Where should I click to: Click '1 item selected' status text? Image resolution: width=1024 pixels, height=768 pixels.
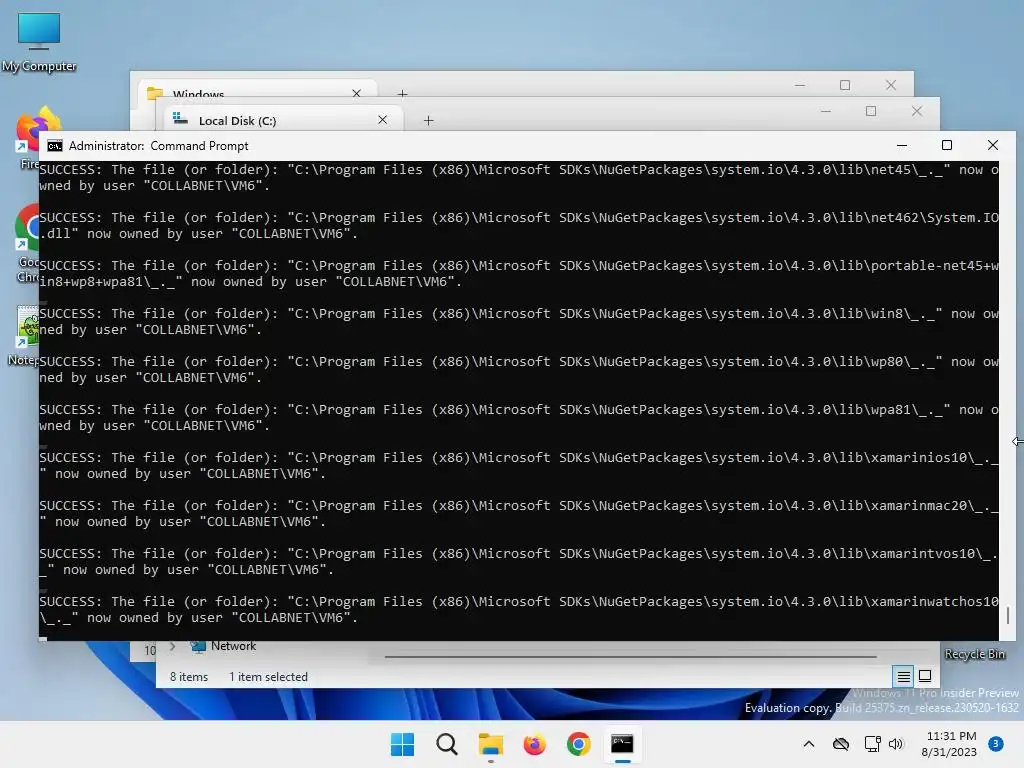[x=268, y=677]
